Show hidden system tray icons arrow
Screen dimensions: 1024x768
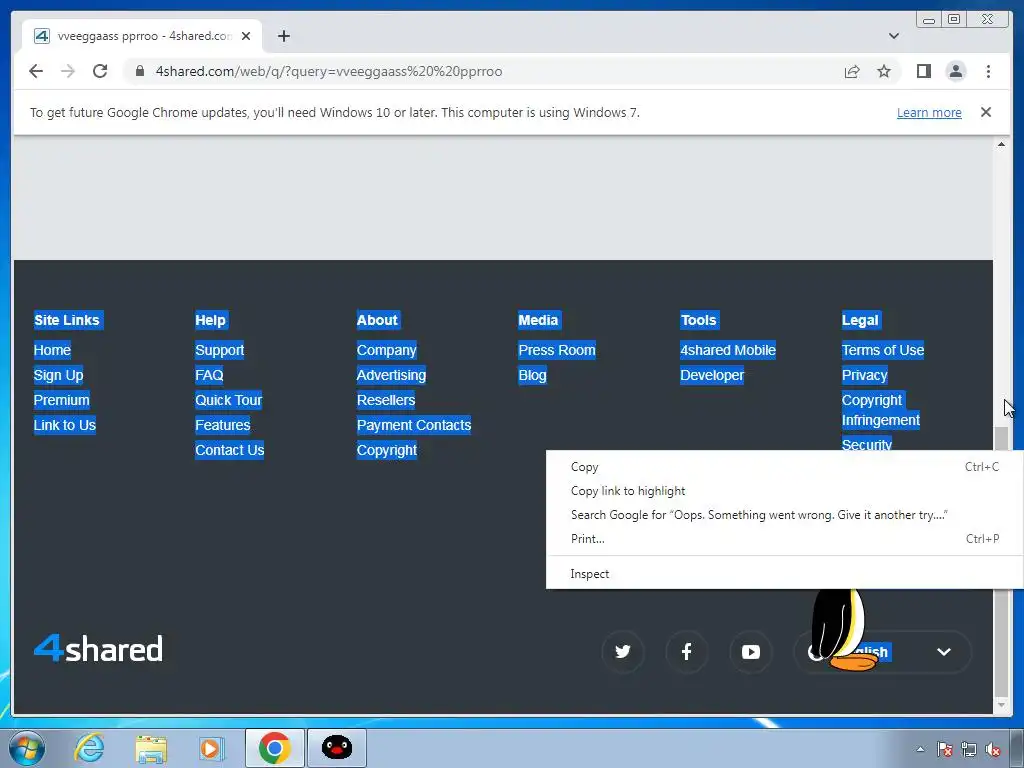[920, 749]
